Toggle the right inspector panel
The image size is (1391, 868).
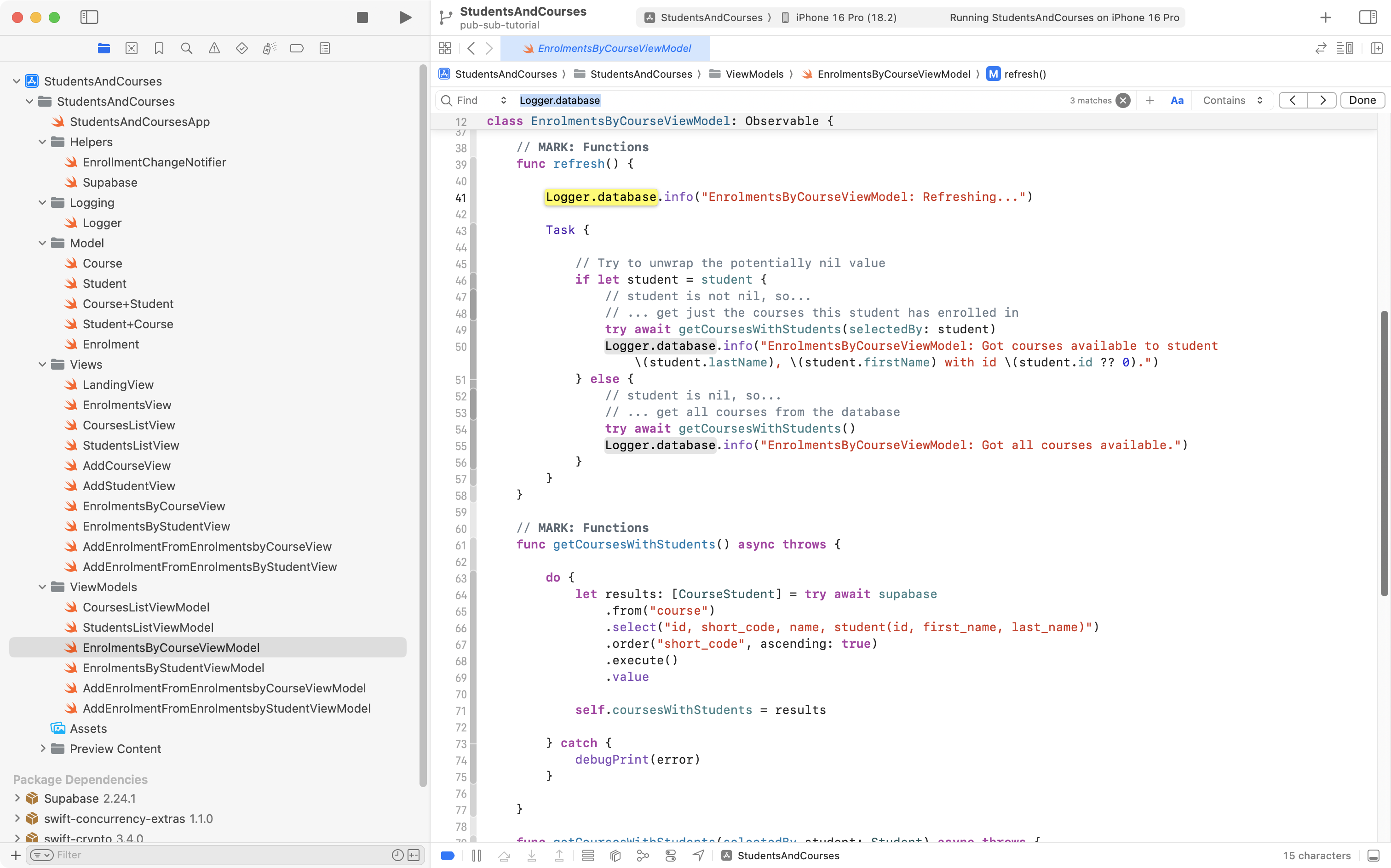tap(1368, 17)
